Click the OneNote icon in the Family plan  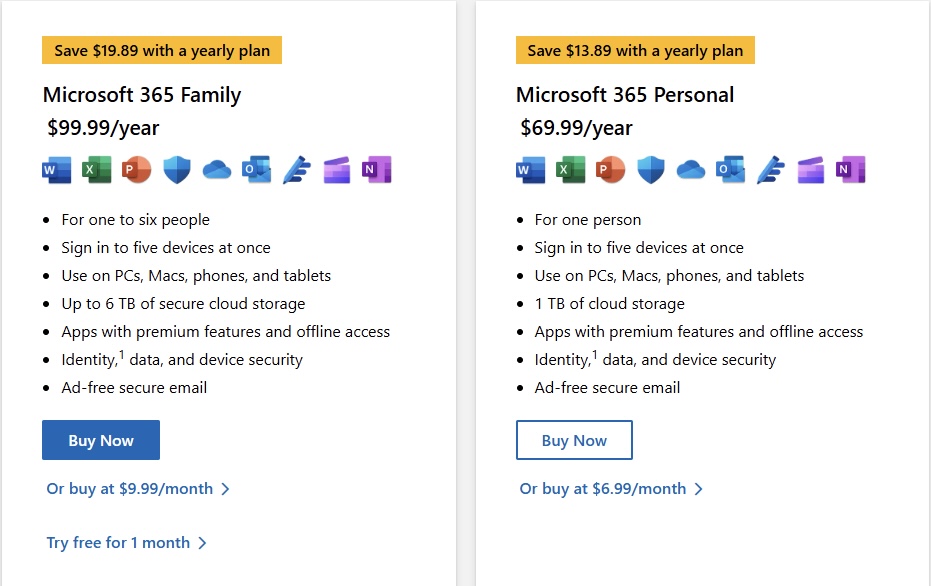[x=376, y=170]
